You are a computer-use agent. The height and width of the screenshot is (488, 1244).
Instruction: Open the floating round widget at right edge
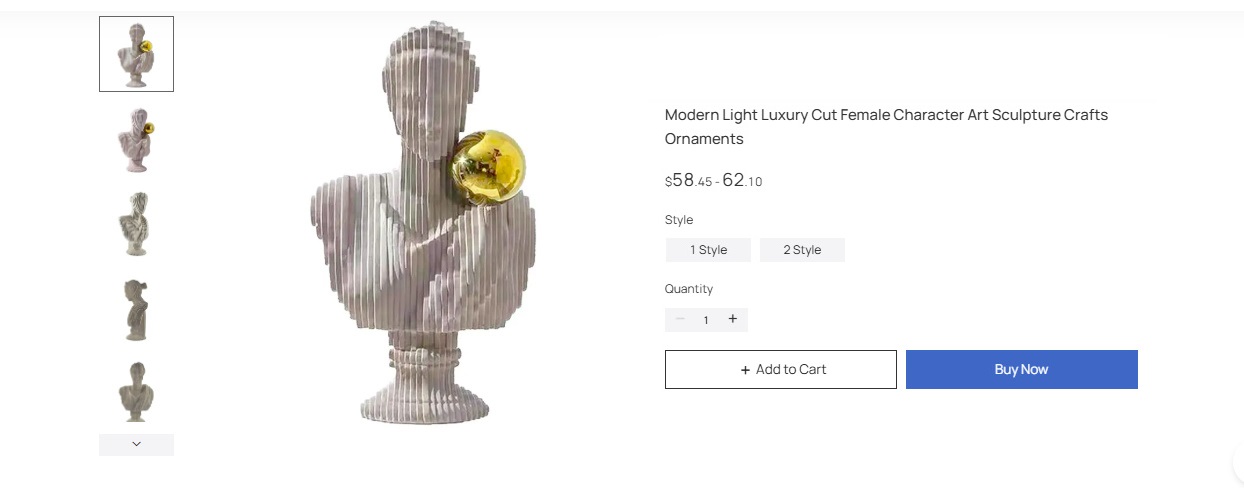click(1238, 464)
